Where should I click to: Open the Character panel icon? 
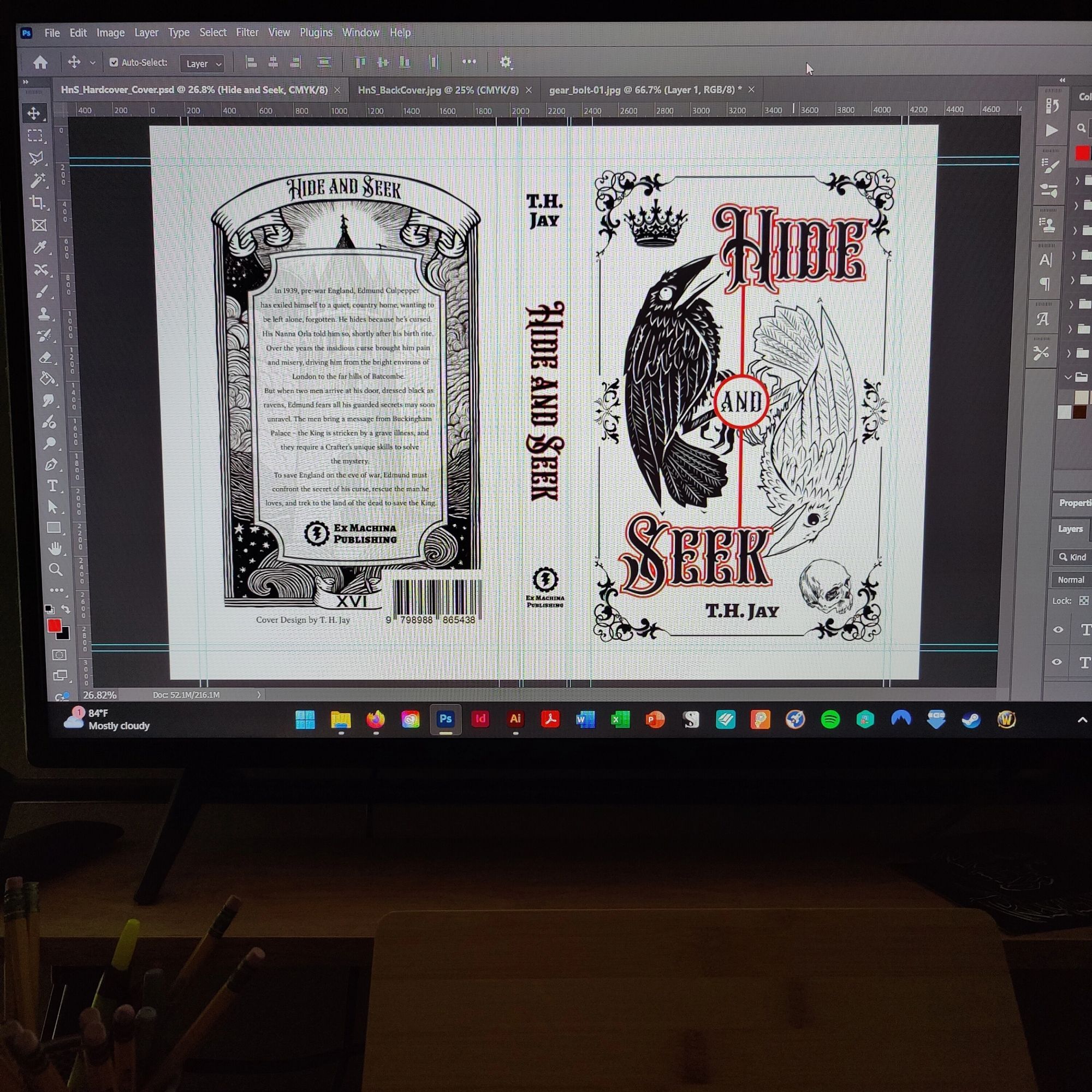coord(1046,260)
